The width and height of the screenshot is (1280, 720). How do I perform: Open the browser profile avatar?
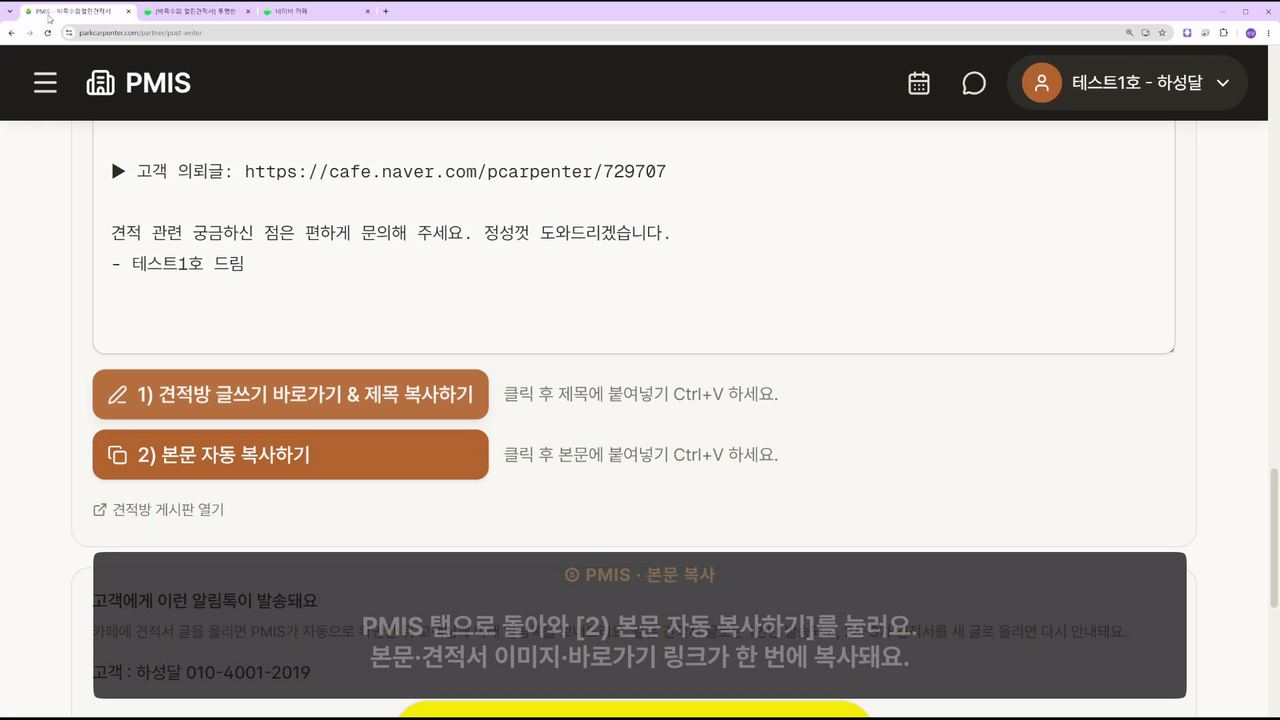(1250, 33)
